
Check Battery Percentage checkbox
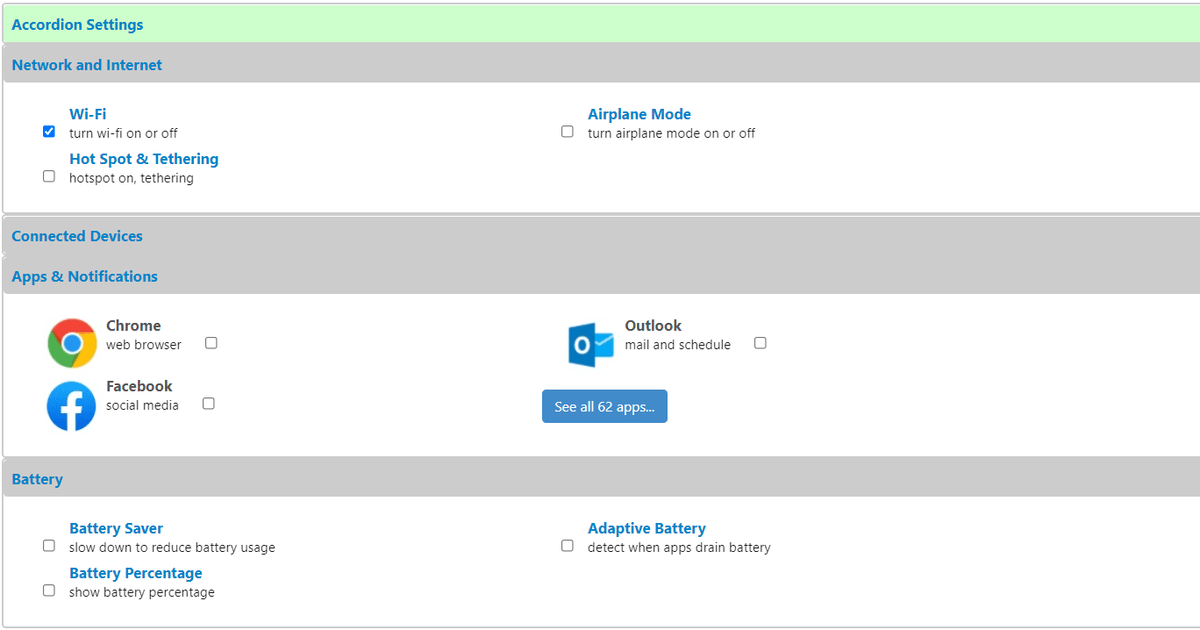click(x=49, y=591)
